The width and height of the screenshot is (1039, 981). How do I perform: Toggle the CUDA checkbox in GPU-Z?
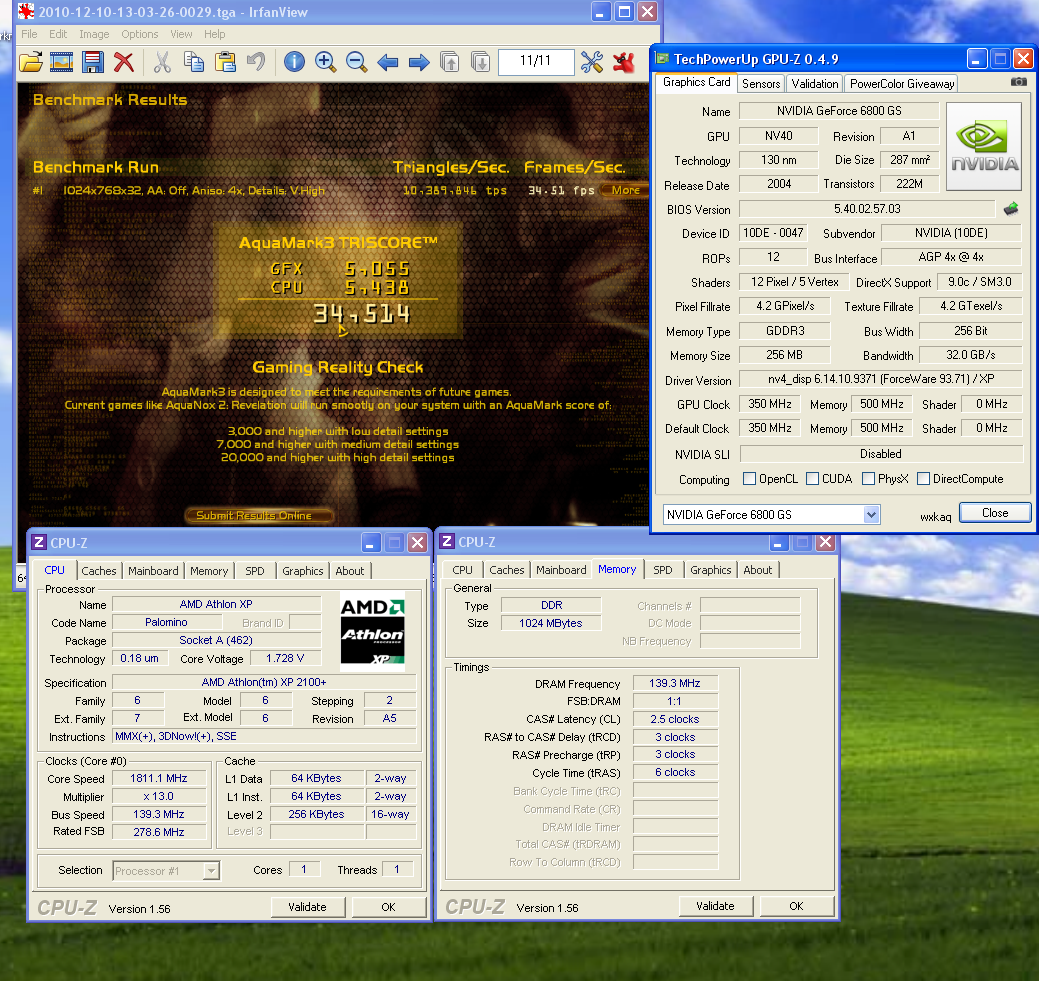click(x=812, y=479)
